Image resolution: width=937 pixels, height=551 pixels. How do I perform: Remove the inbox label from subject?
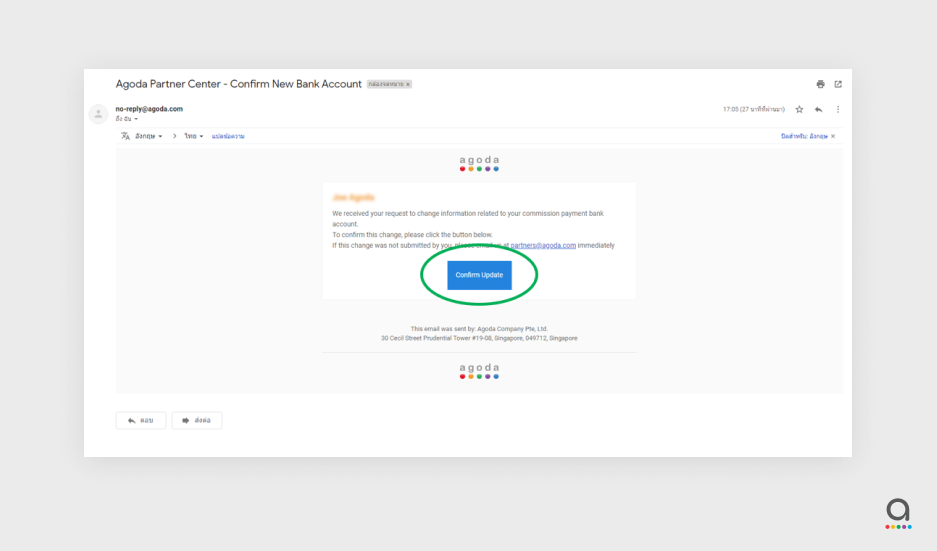[408, 84]
